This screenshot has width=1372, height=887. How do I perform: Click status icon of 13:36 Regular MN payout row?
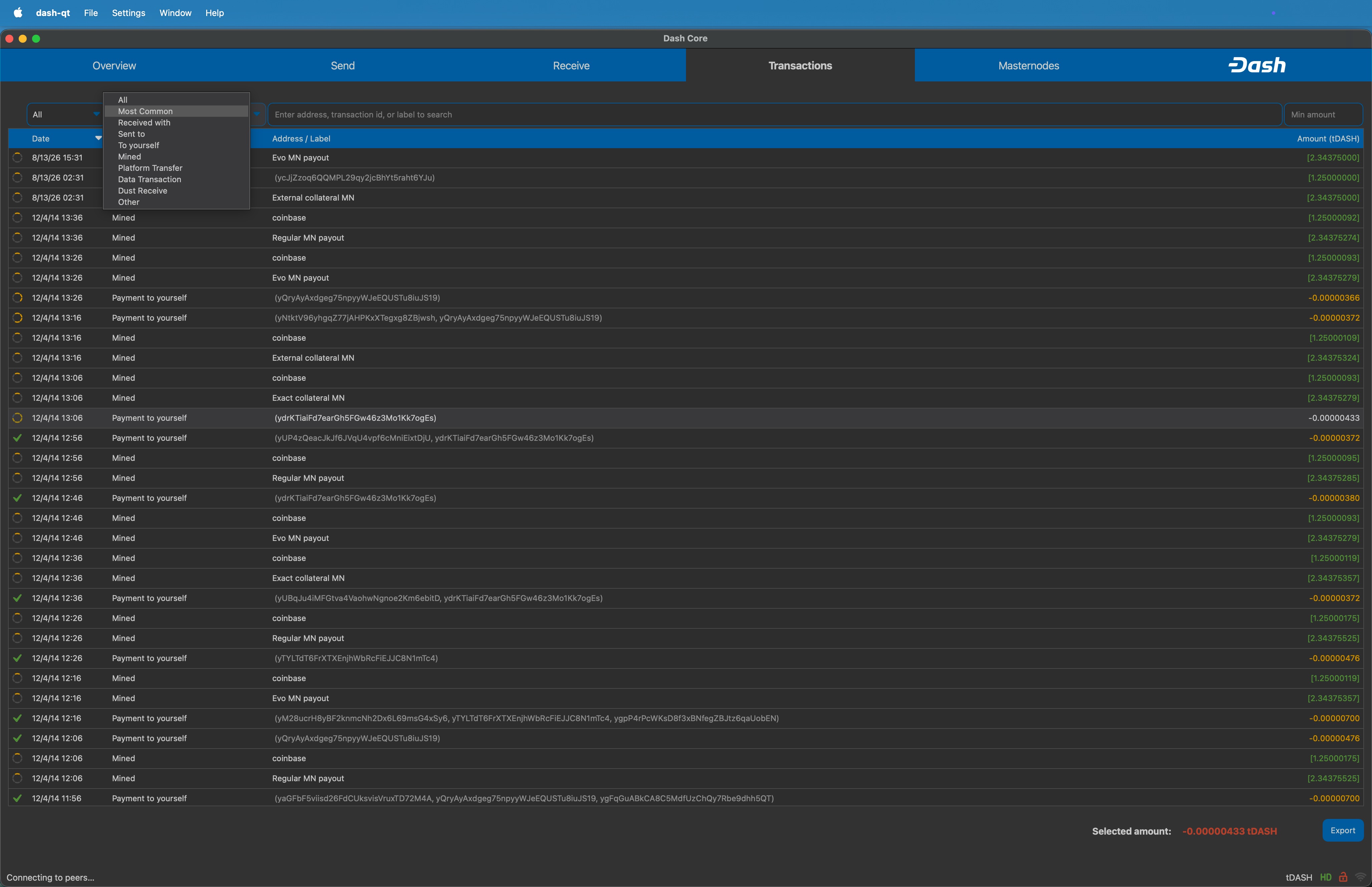click(18, 237)
